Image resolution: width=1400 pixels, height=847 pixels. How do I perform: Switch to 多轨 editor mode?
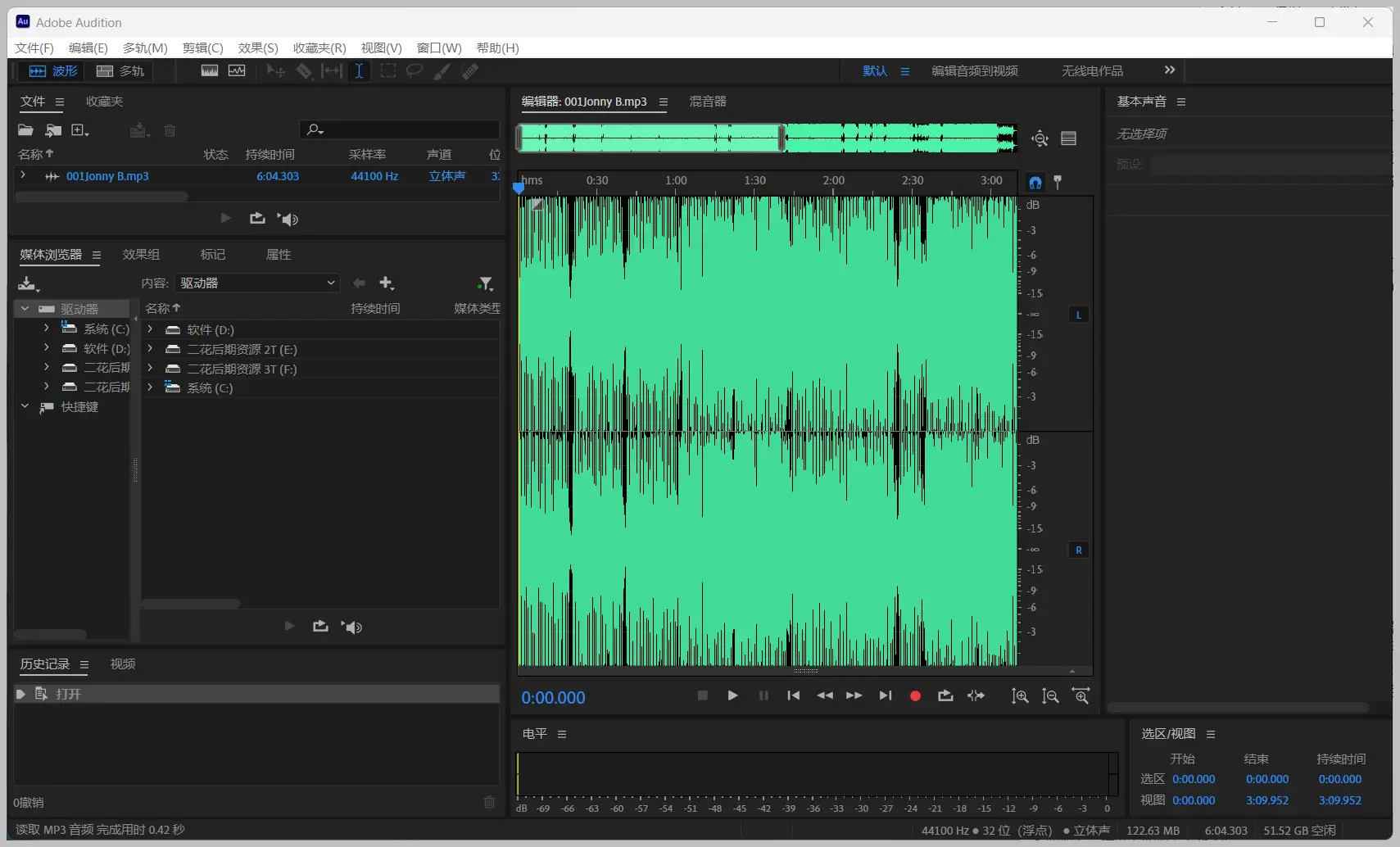[118, 71]
